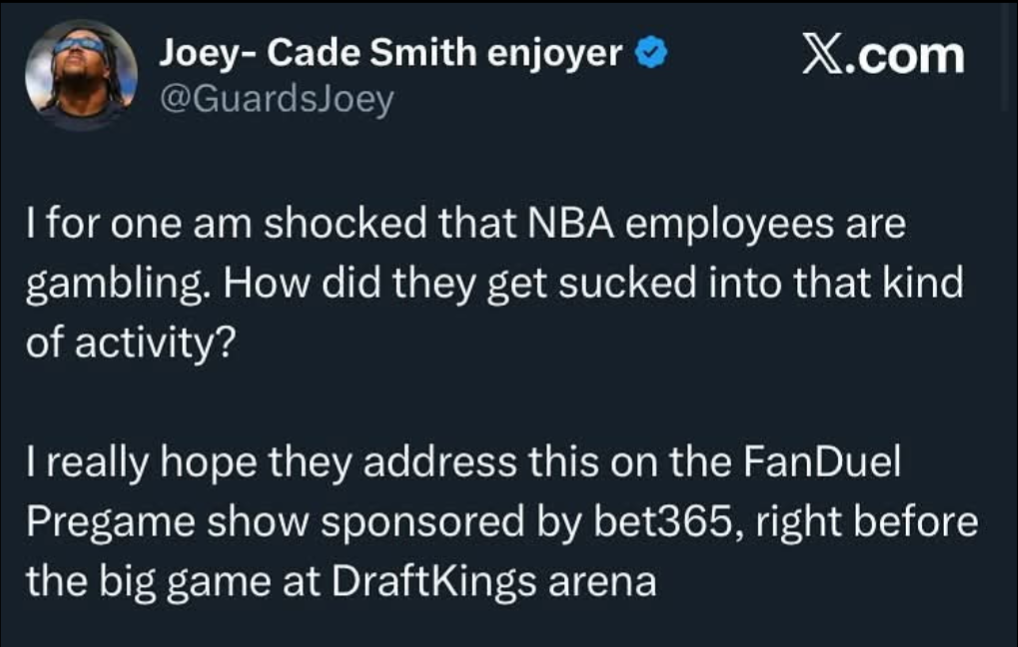Image resolution: width=1018 pixels, height=647 pixels.
Task: Click the X.com watermark logo
Action: (x=884, y=55)
